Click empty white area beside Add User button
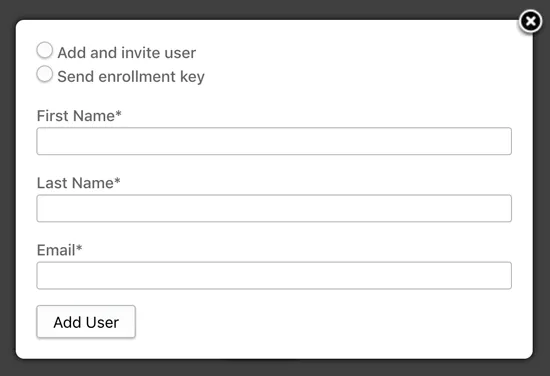The image size is (550, 376). 316,322
